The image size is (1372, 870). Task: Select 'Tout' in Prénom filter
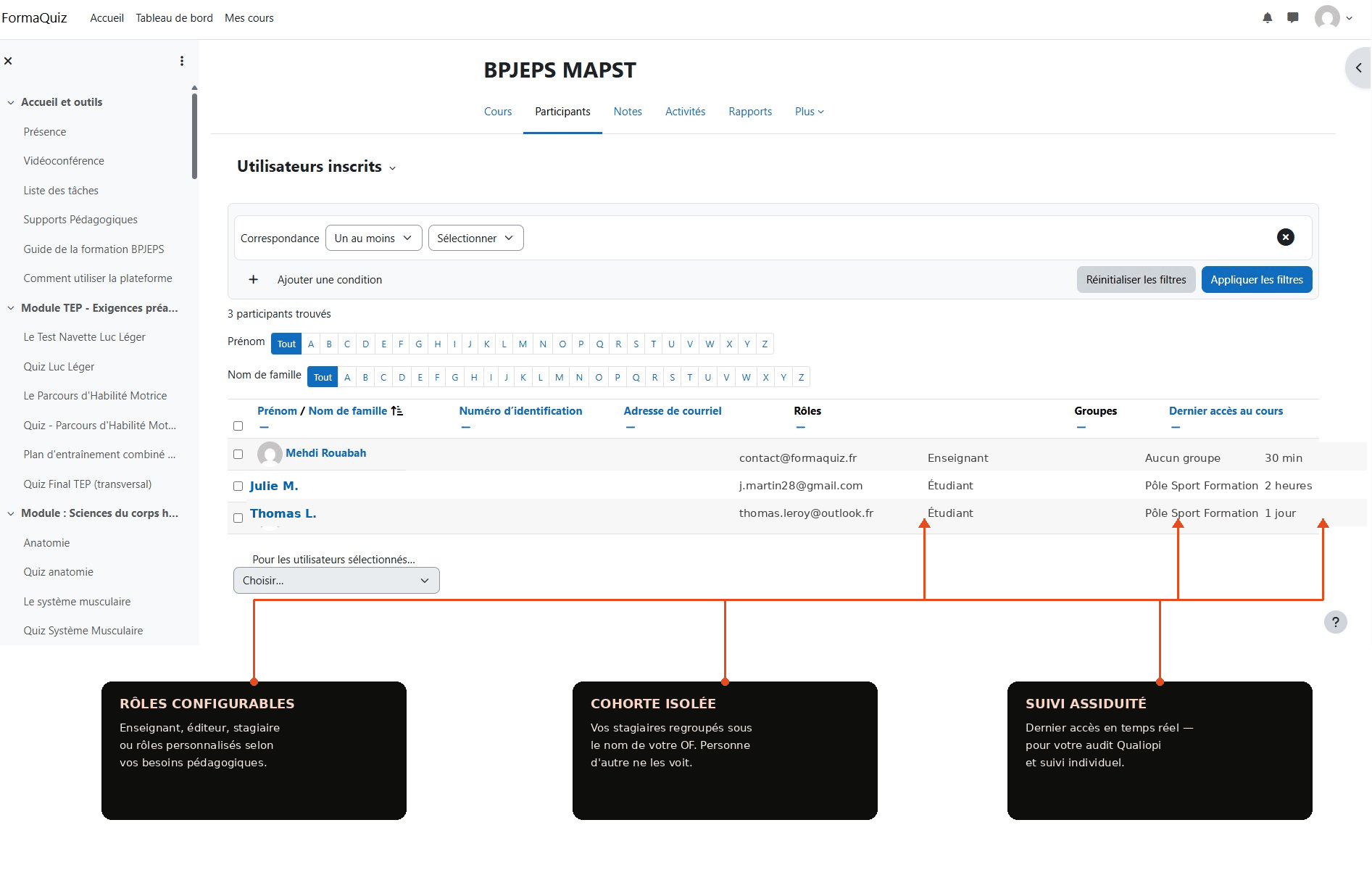point(286,344)
